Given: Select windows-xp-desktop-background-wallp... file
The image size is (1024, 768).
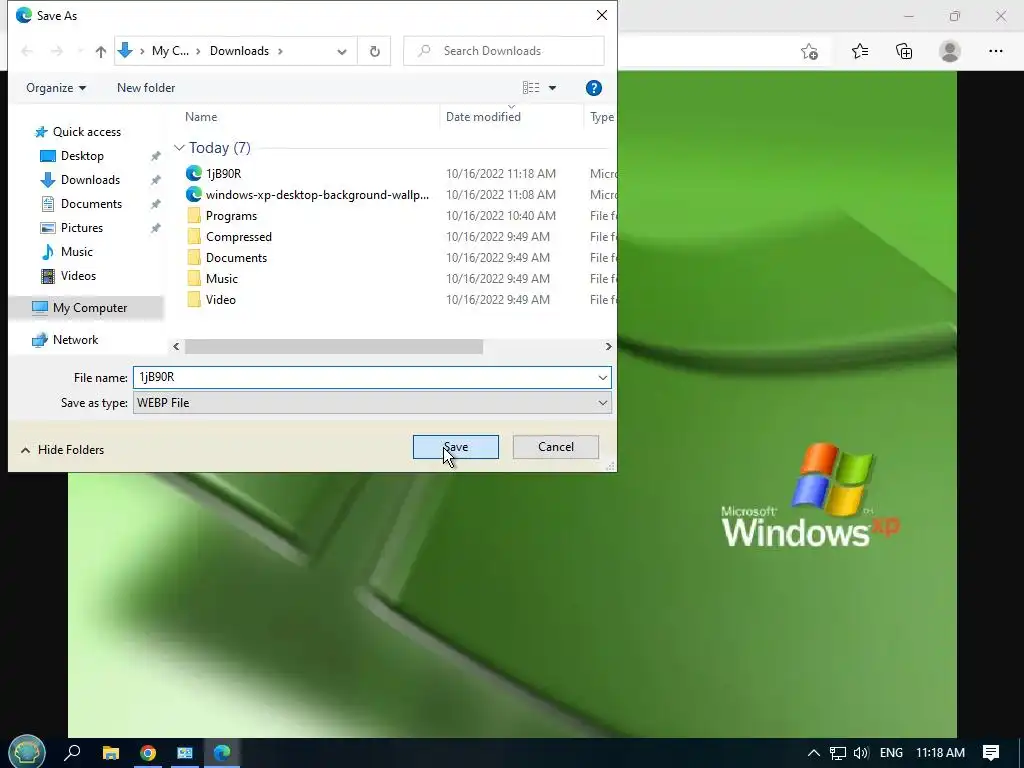Looking at the screenshot, I should (317, 195).
